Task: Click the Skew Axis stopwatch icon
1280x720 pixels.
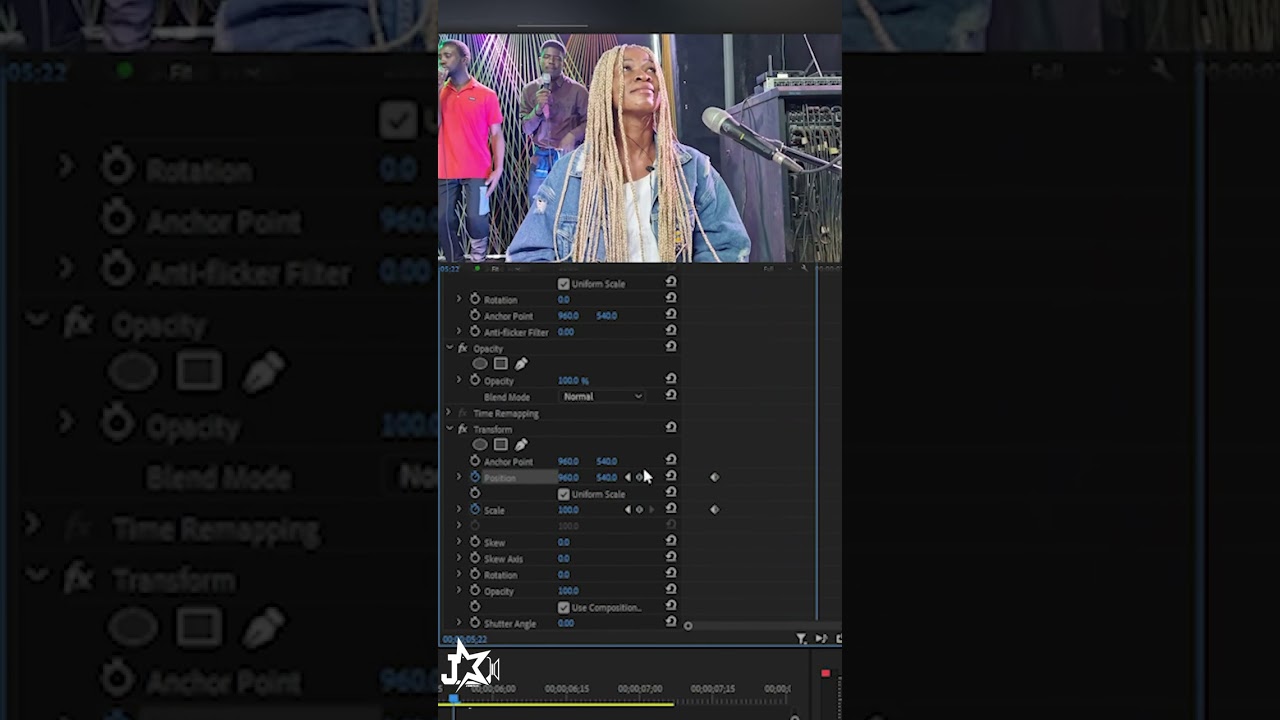Action: pos(475,559)
